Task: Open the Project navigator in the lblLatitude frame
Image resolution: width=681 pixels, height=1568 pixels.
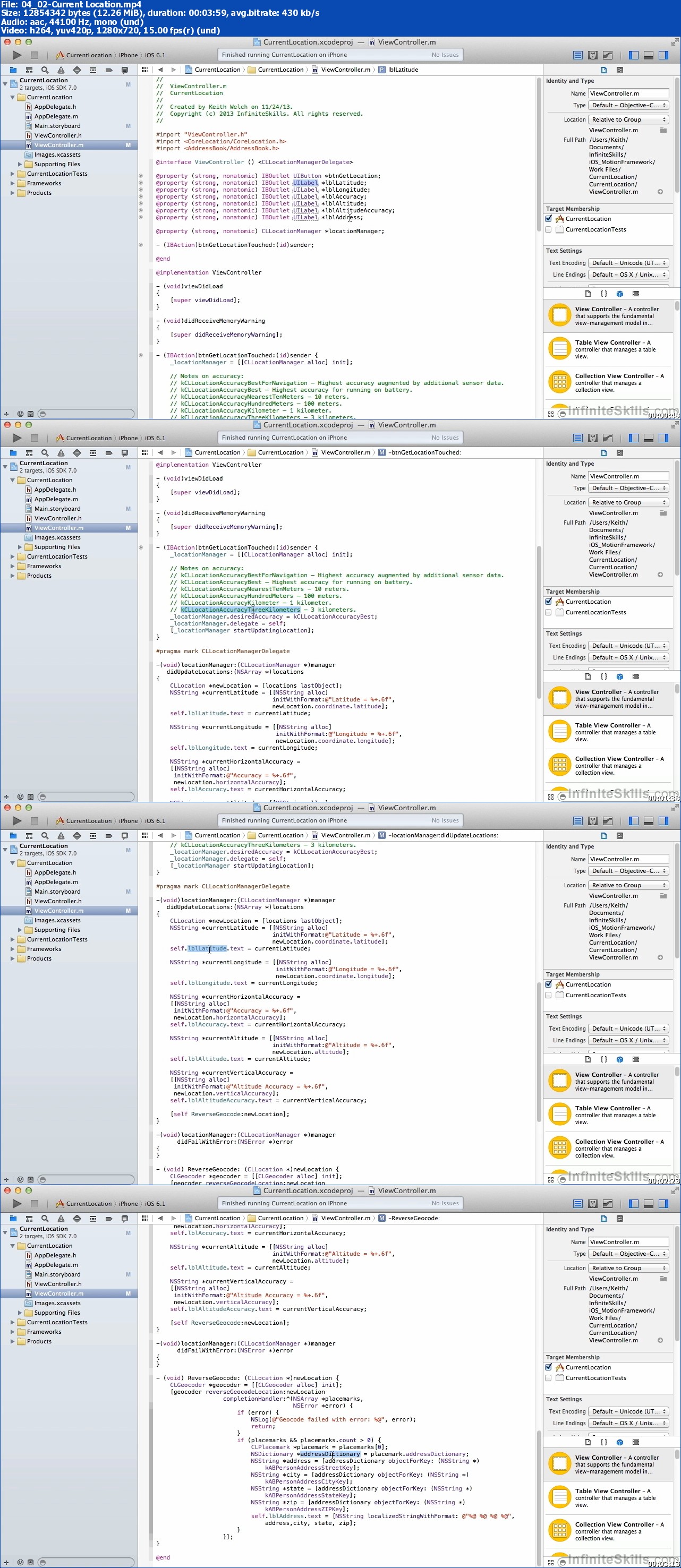Action: tap(13, 70)
